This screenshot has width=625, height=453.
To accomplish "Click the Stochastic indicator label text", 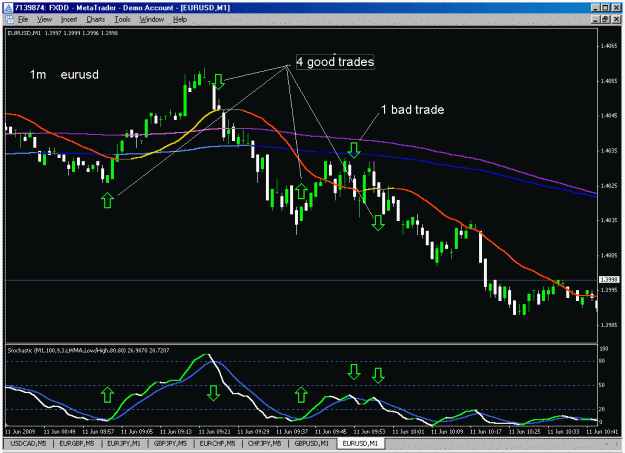I will tap(88, 351).
